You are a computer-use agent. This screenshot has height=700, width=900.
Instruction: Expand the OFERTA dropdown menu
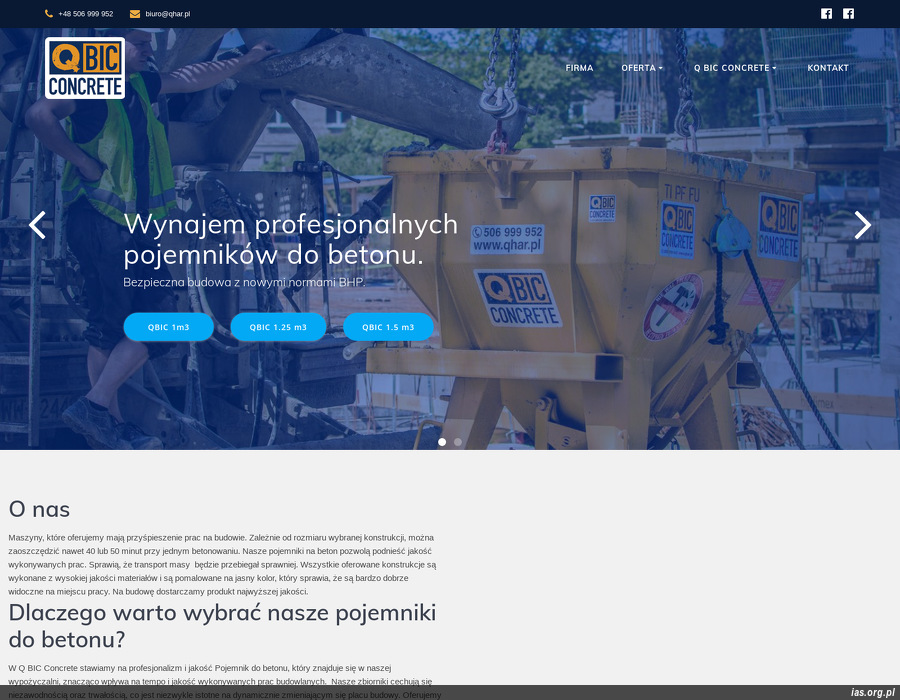(641, 68)
